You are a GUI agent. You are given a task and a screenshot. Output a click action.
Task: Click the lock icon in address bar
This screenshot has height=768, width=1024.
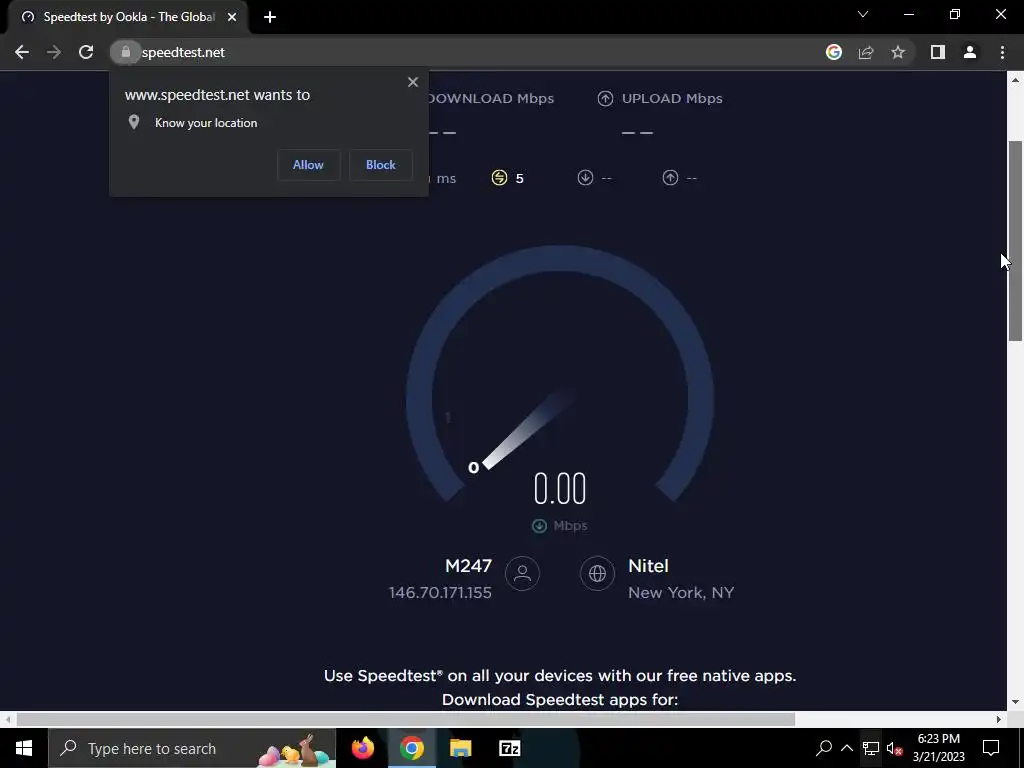[x=125, y=52]
